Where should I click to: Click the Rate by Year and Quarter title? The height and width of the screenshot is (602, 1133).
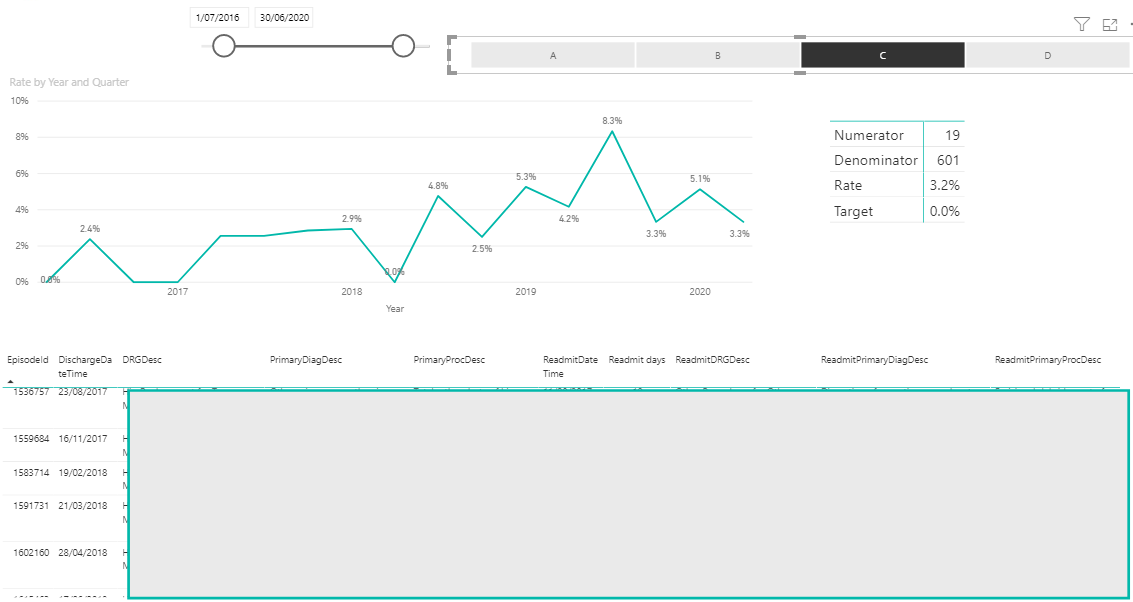69,82
